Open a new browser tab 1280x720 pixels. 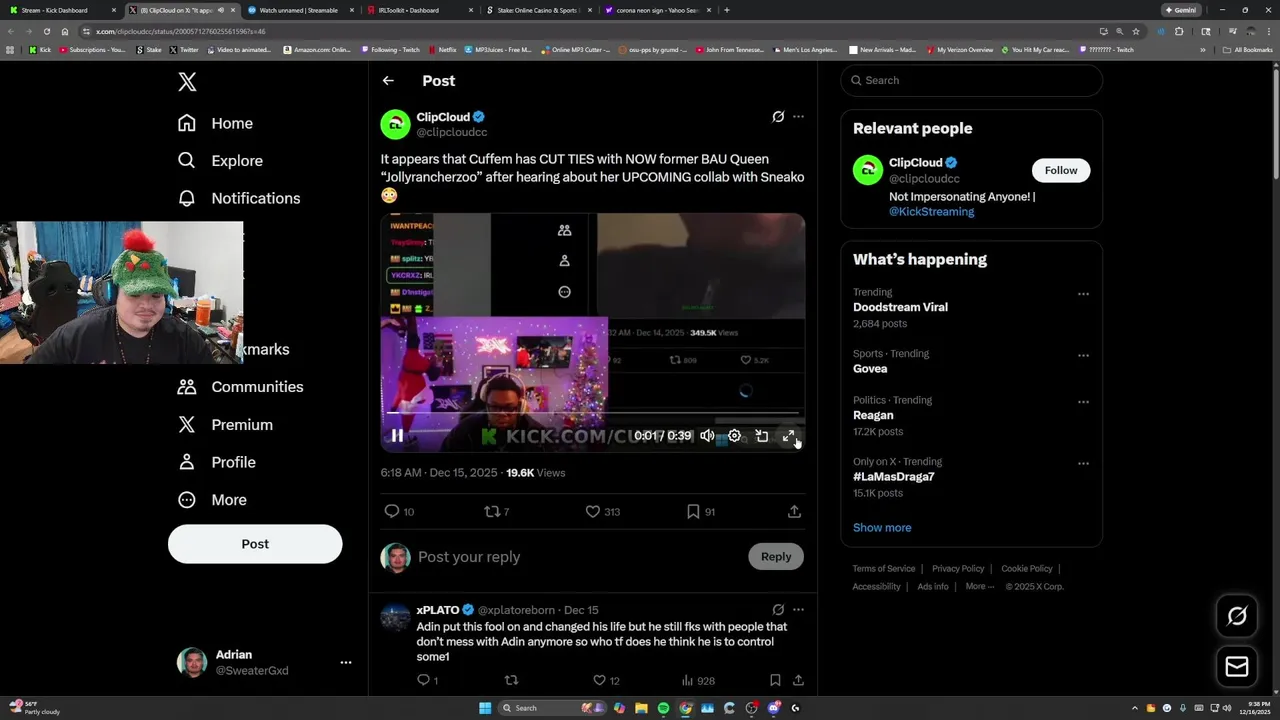(x=726, y=10)
